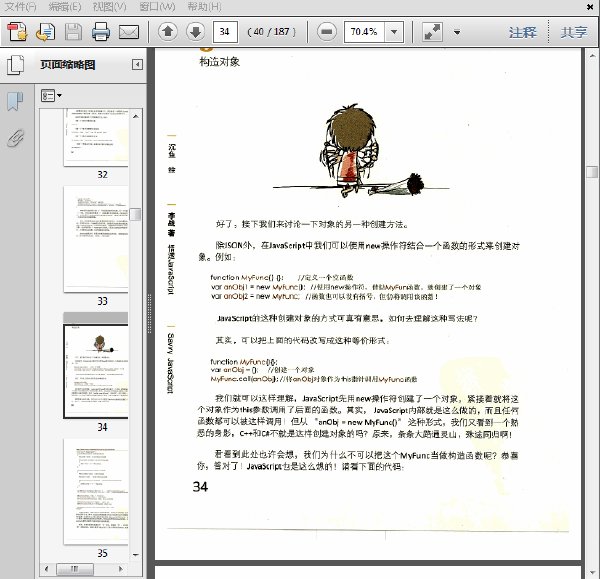Click the 页面缩略图 panel title

click(68, 65)
